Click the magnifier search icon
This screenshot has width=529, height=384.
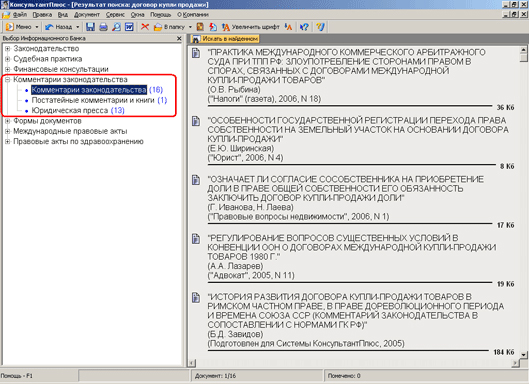click(x=116, y=27)
